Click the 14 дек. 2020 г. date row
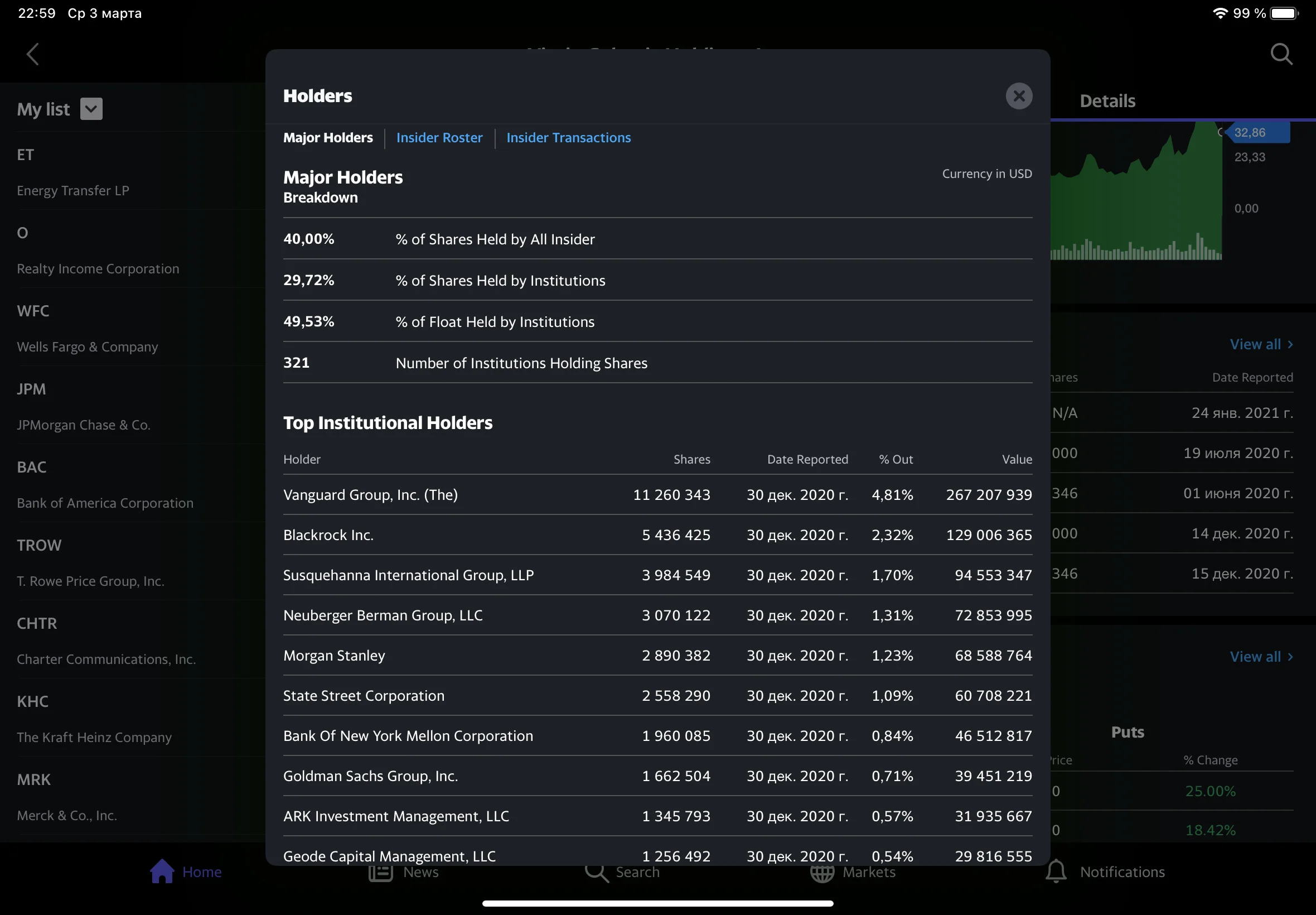Viewport: 1316px width, 915px height. coord(1242,533)
